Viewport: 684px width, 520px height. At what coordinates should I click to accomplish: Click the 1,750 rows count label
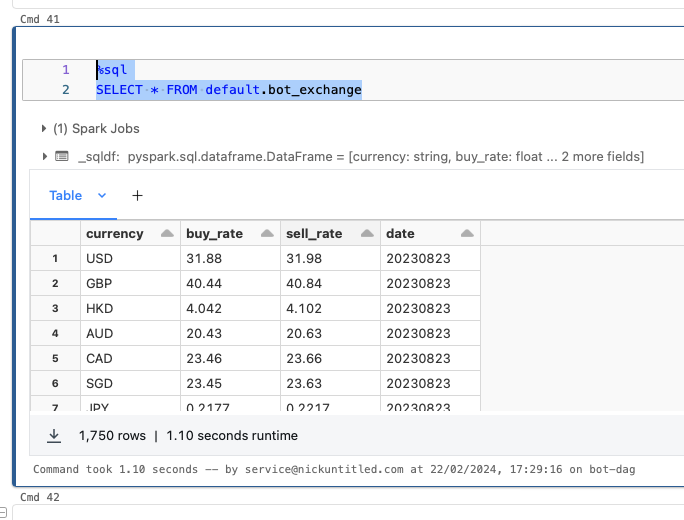(x=112, y=436)
